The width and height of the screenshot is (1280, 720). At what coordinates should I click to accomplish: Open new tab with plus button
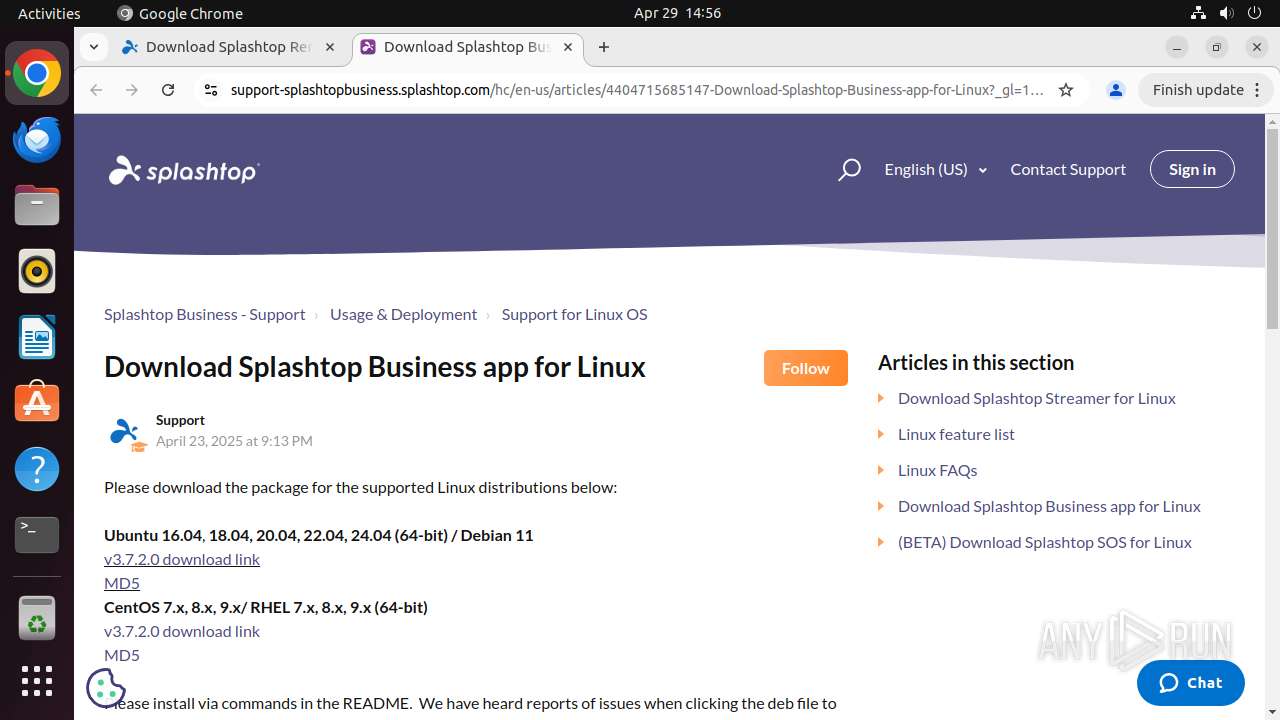coord(603,47)
